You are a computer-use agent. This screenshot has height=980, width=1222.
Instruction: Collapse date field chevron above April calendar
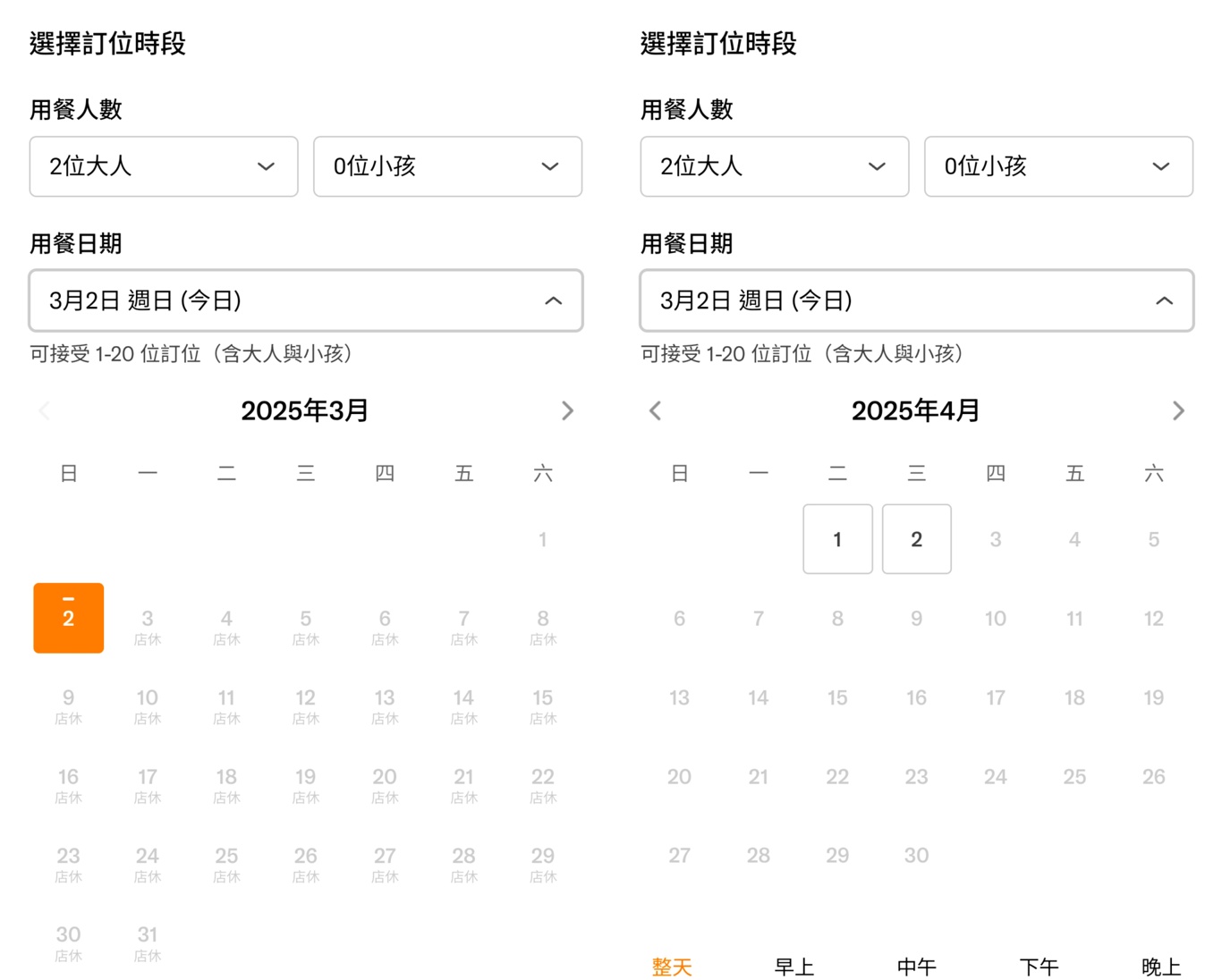[1164, 300]
